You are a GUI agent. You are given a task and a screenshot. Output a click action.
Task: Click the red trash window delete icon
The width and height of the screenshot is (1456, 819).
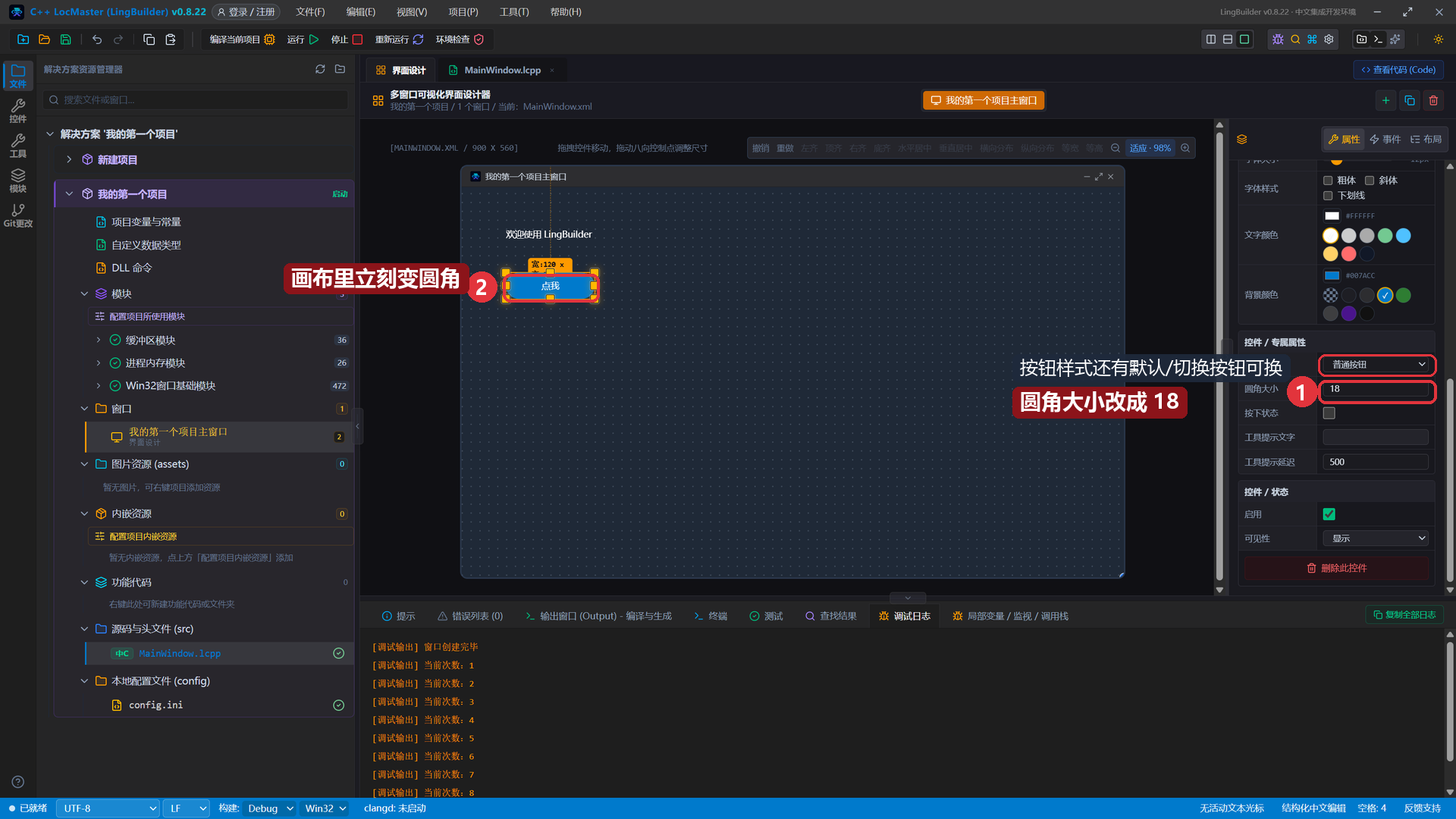coord(1433,100)
